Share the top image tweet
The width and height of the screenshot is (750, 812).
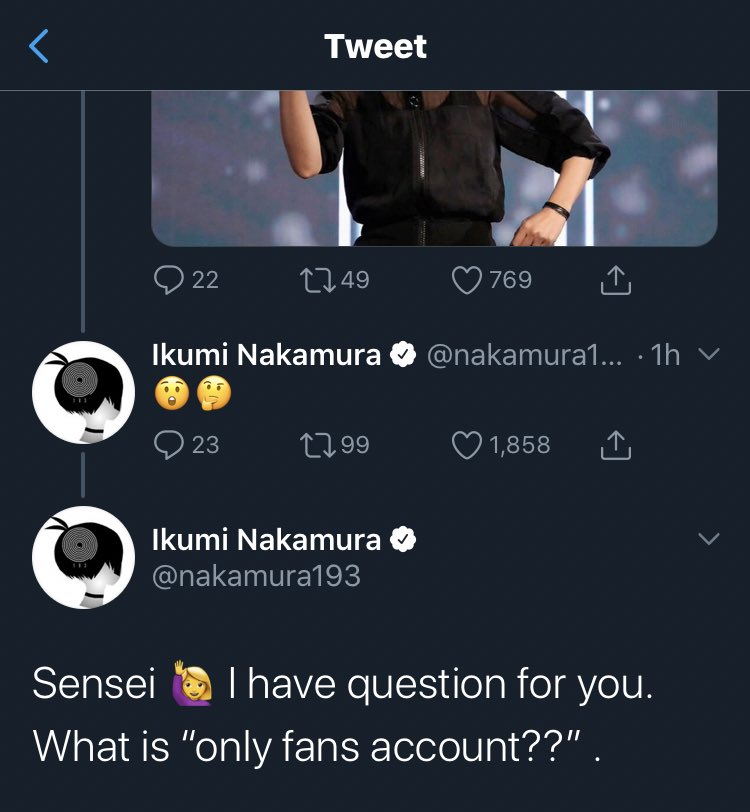coord(616,280)
